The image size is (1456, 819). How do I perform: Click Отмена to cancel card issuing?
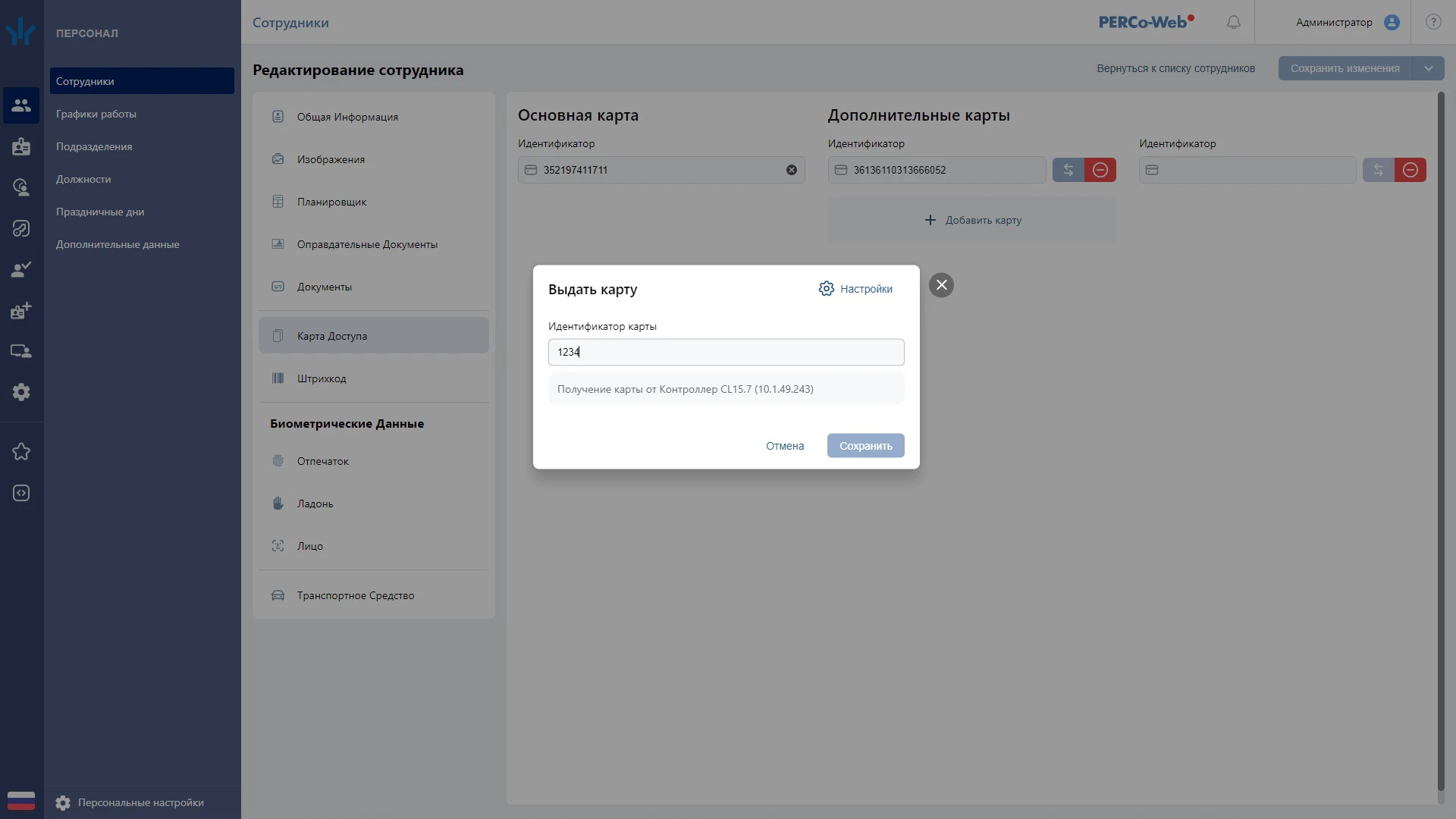point(784,446)
